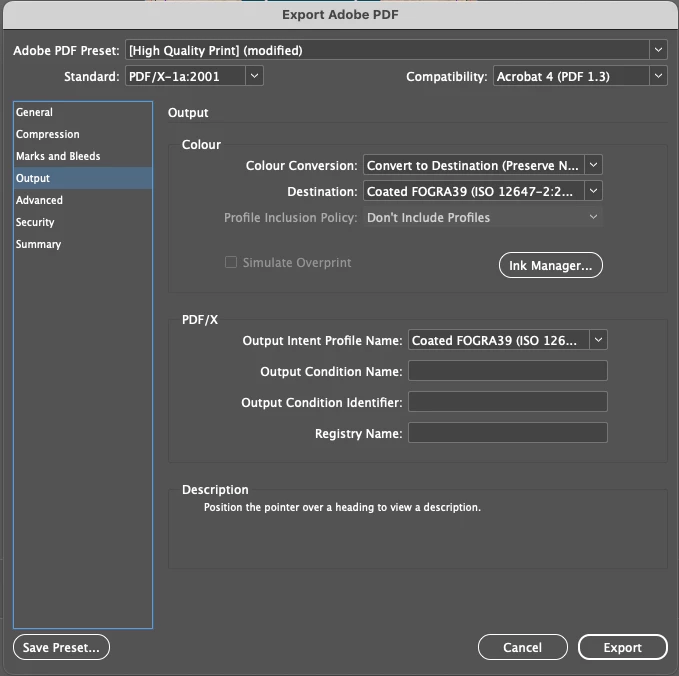Screen dimensions: 679x676
Task: Click the Cancel button
Action: click(523, 647)
